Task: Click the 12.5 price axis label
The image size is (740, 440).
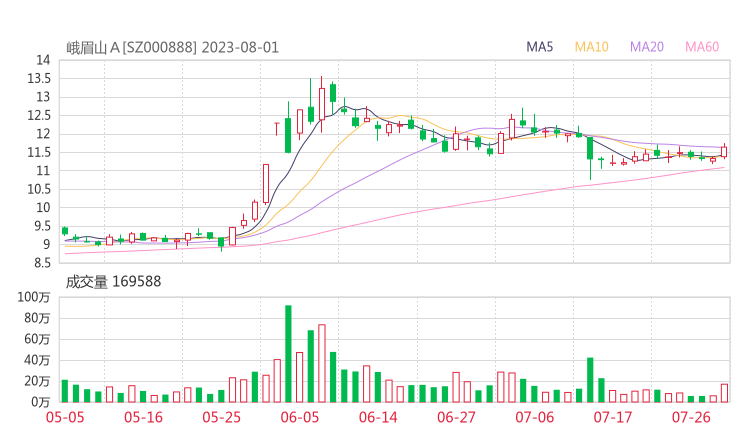Action: click(x=39, y=115)
